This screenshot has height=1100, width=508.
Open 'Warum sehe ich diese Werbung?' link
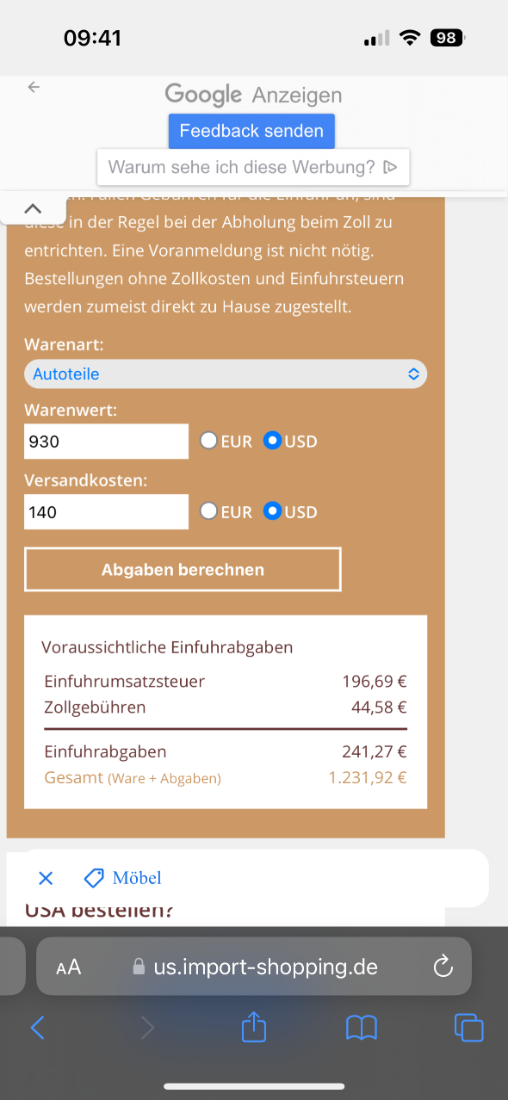click(x=241, y=167)
